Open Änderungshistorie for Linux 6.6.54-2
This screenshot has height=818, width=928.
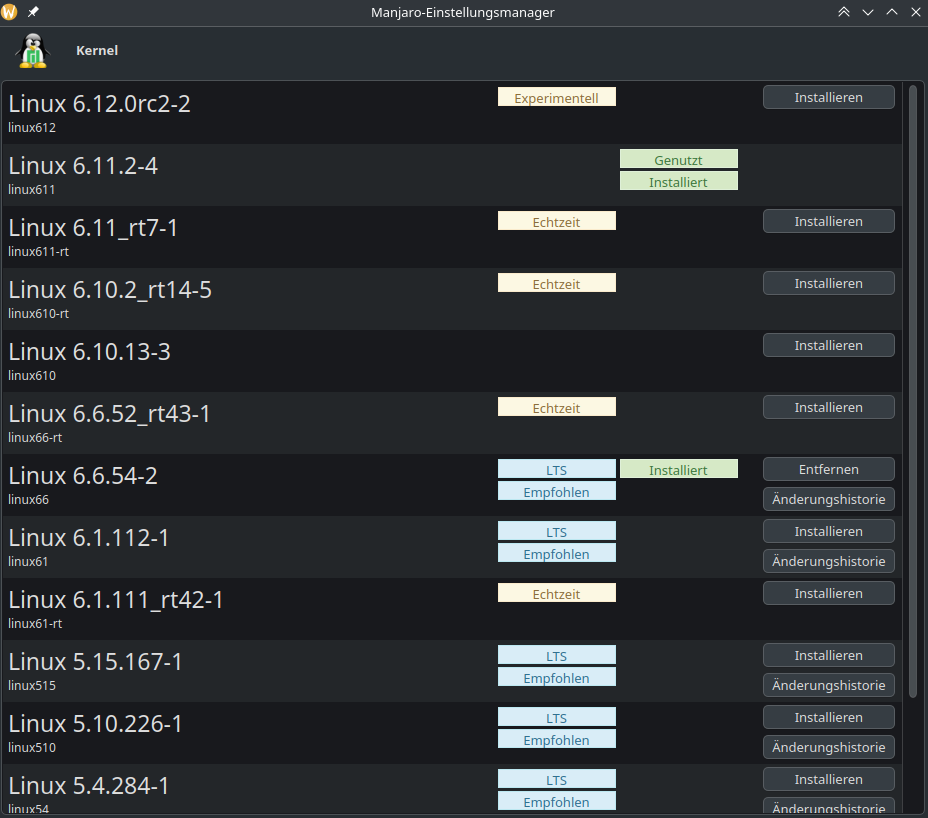click(x=829, y=499)
